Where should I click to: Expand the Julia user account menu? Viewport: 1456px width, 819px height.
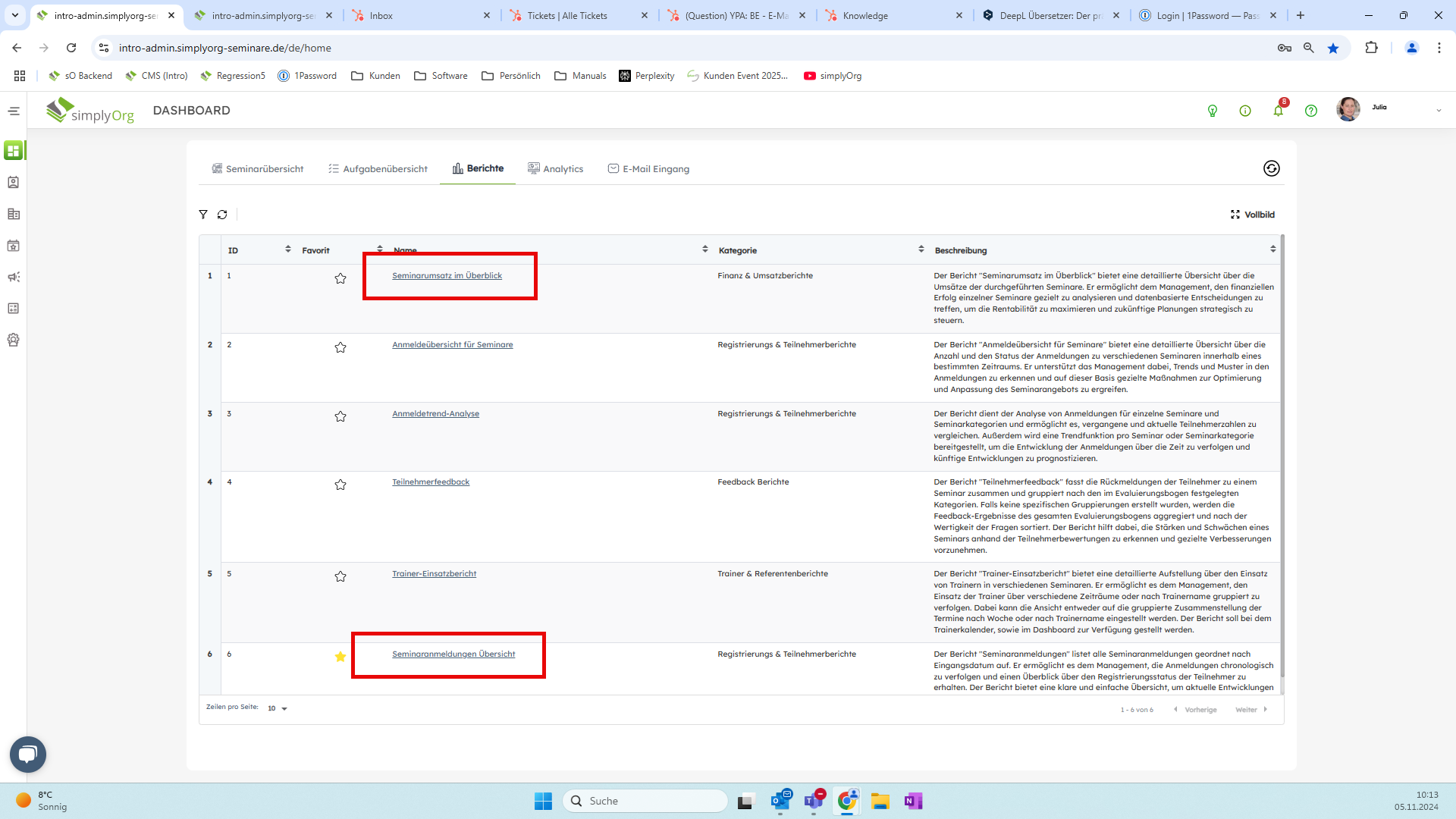1438,111
